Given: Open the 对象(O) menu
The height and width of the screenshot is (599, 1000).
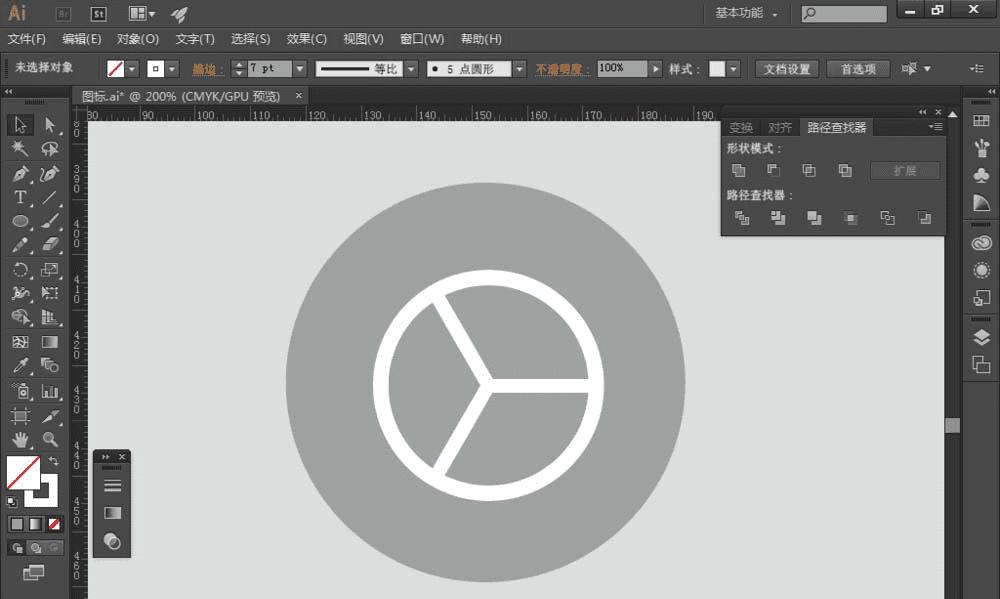Looking at the screenshot, I should (138, 39).
